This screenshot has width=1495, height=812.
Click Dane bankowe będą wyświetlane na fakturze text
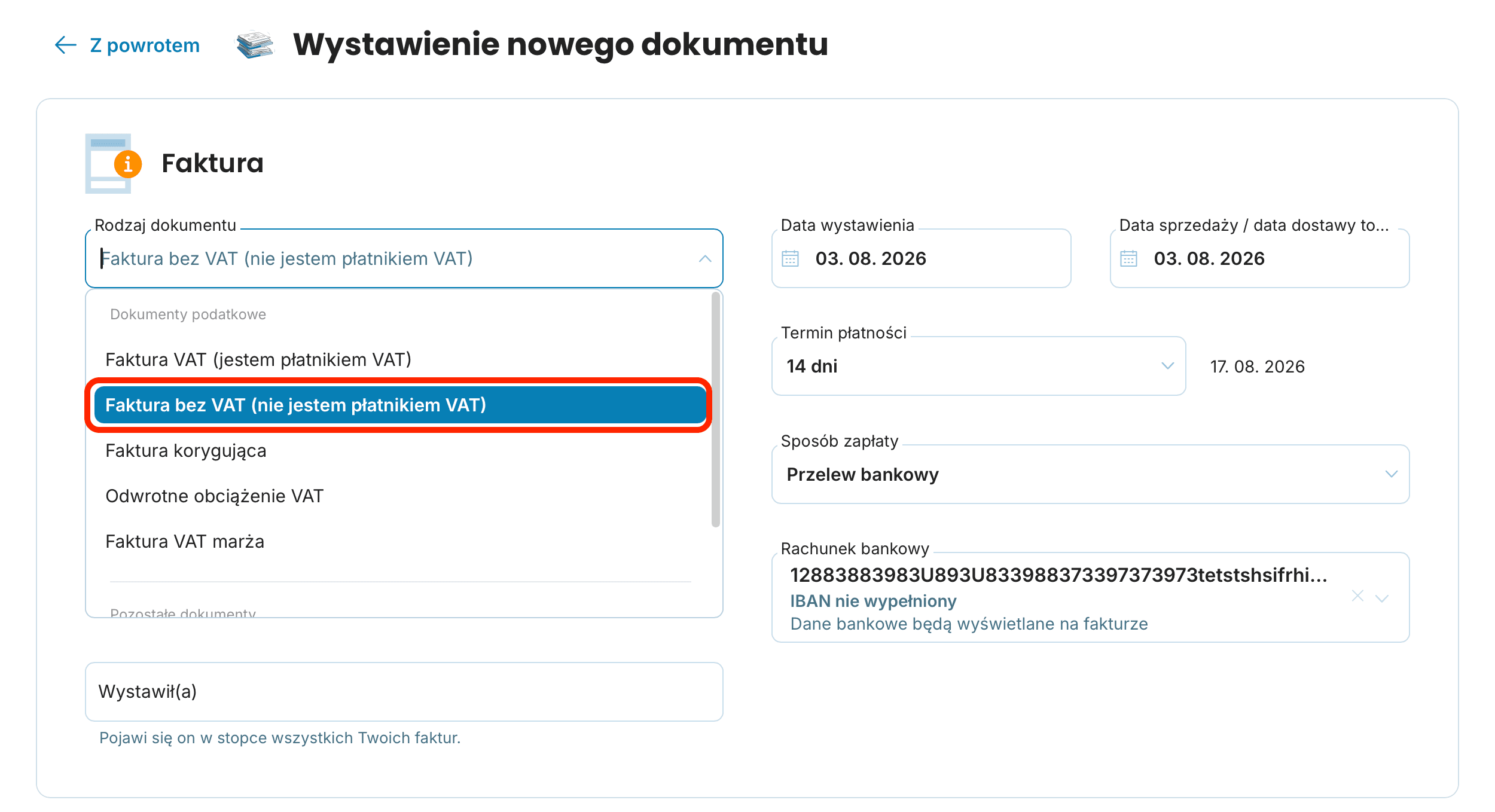coord(969,624)
